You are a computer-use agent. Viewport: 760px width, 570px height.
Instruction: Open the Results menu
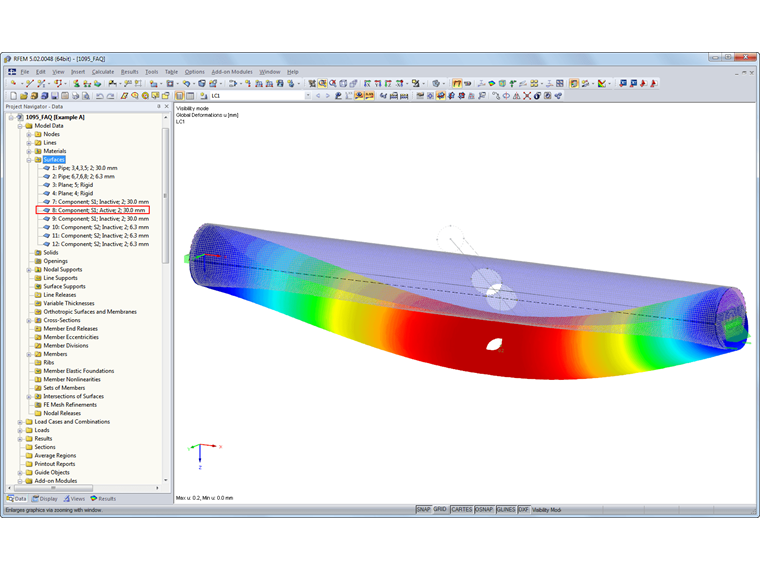[x=129, y=72]
